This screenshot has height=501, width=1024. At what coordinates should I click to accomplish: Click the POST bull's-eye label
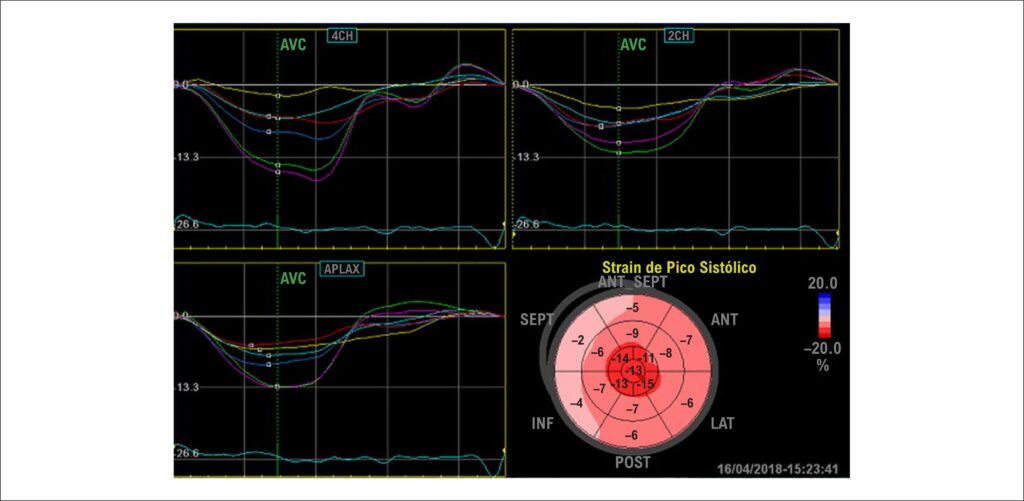click(632, 462)
